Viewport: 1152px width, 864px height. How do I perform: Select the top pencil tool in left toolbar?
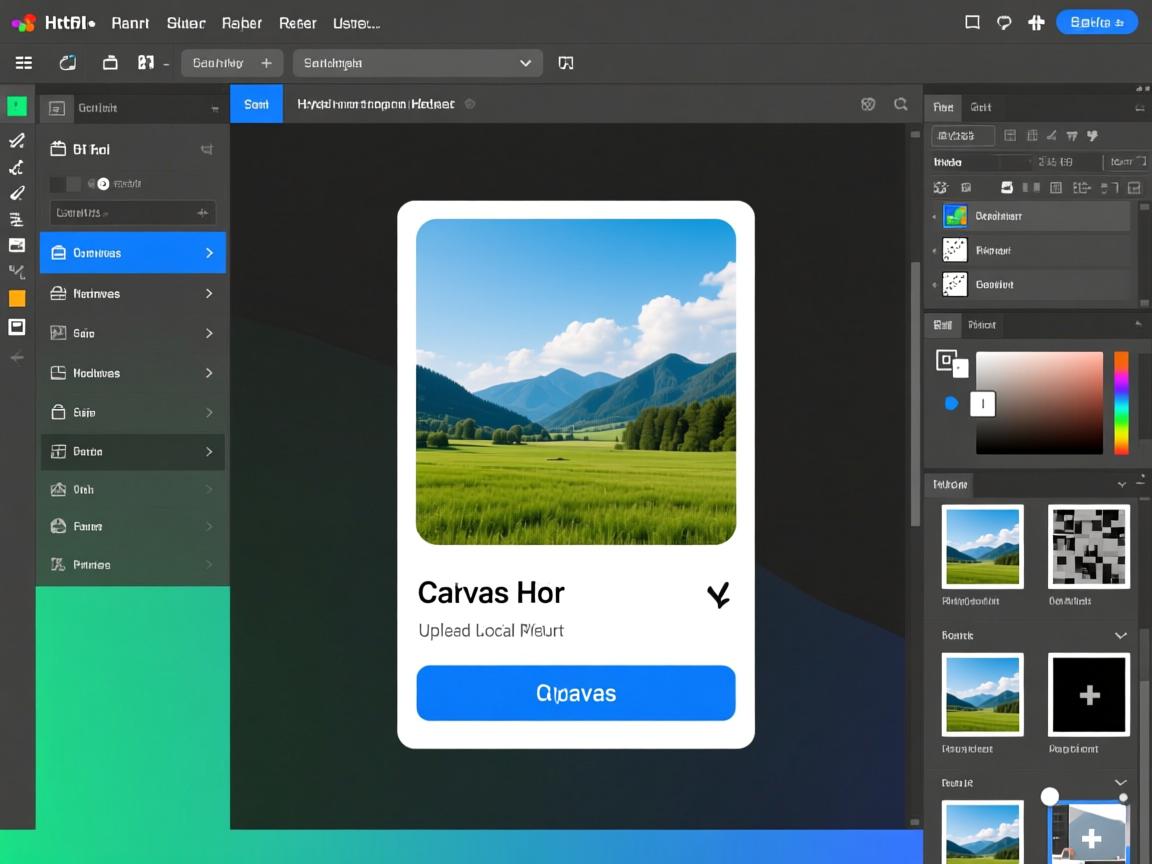[x=17, y=141]
